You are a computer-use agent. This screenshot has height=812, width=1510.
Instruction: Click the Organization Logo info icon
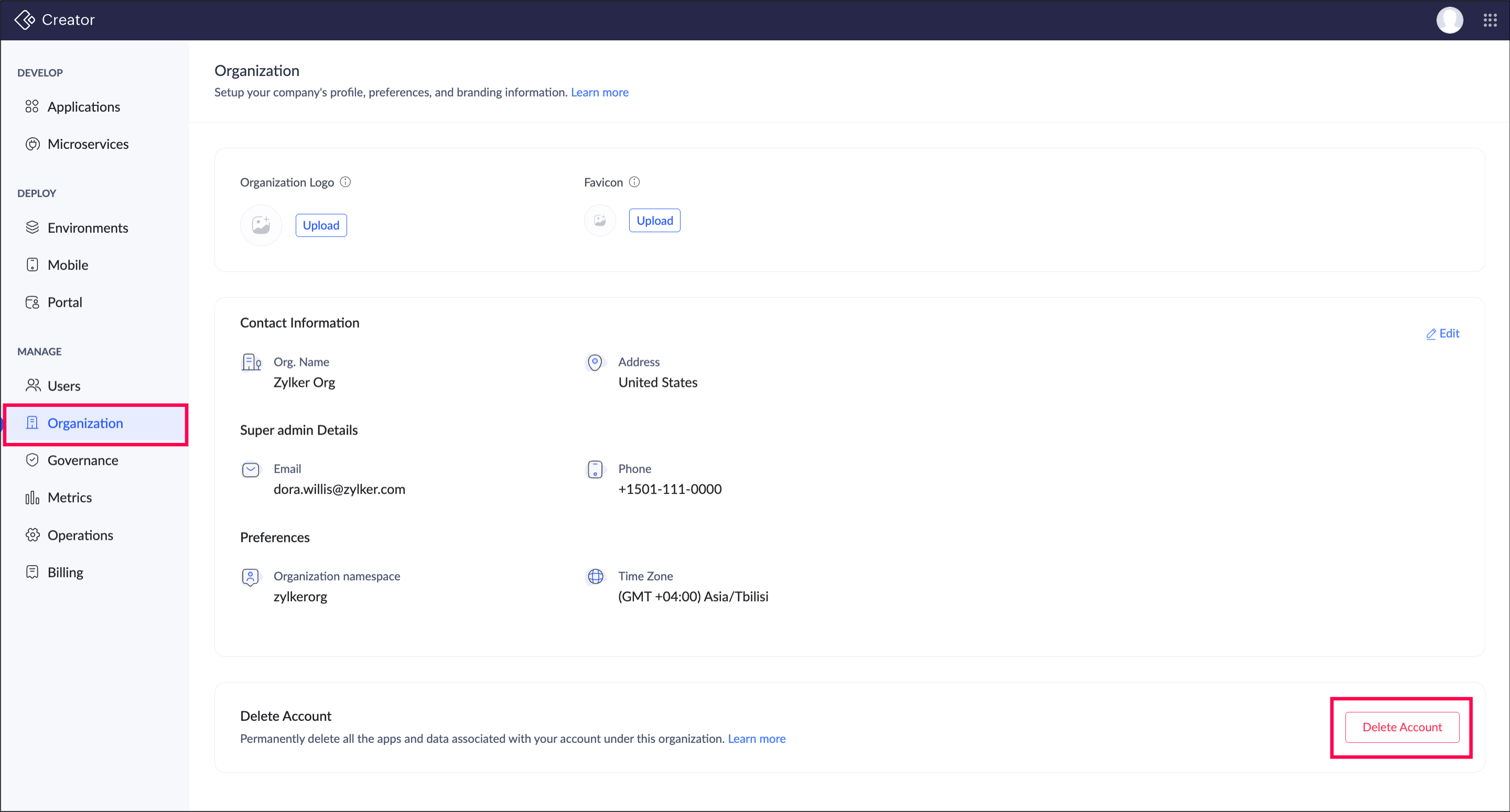(x=346, y=182)
